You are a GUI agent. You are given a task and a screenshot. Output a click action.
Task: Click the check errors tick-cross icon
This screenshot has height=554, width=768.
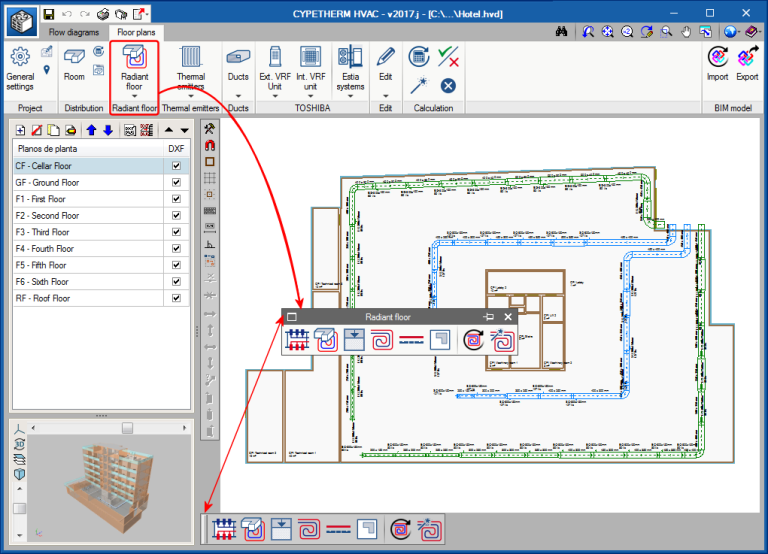[448, 57]
